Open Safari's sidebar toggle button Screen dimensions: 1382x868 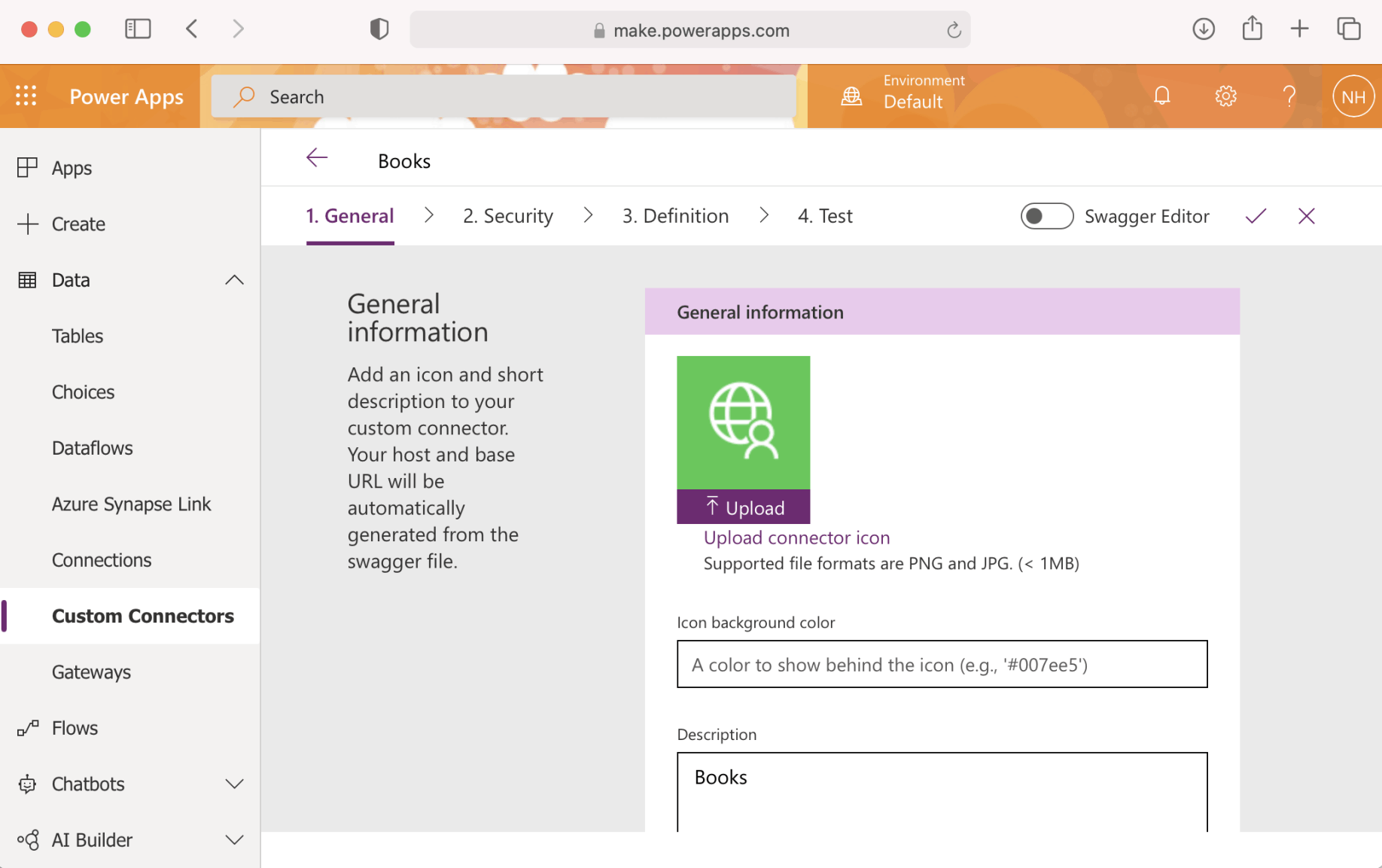click(138, 29)
